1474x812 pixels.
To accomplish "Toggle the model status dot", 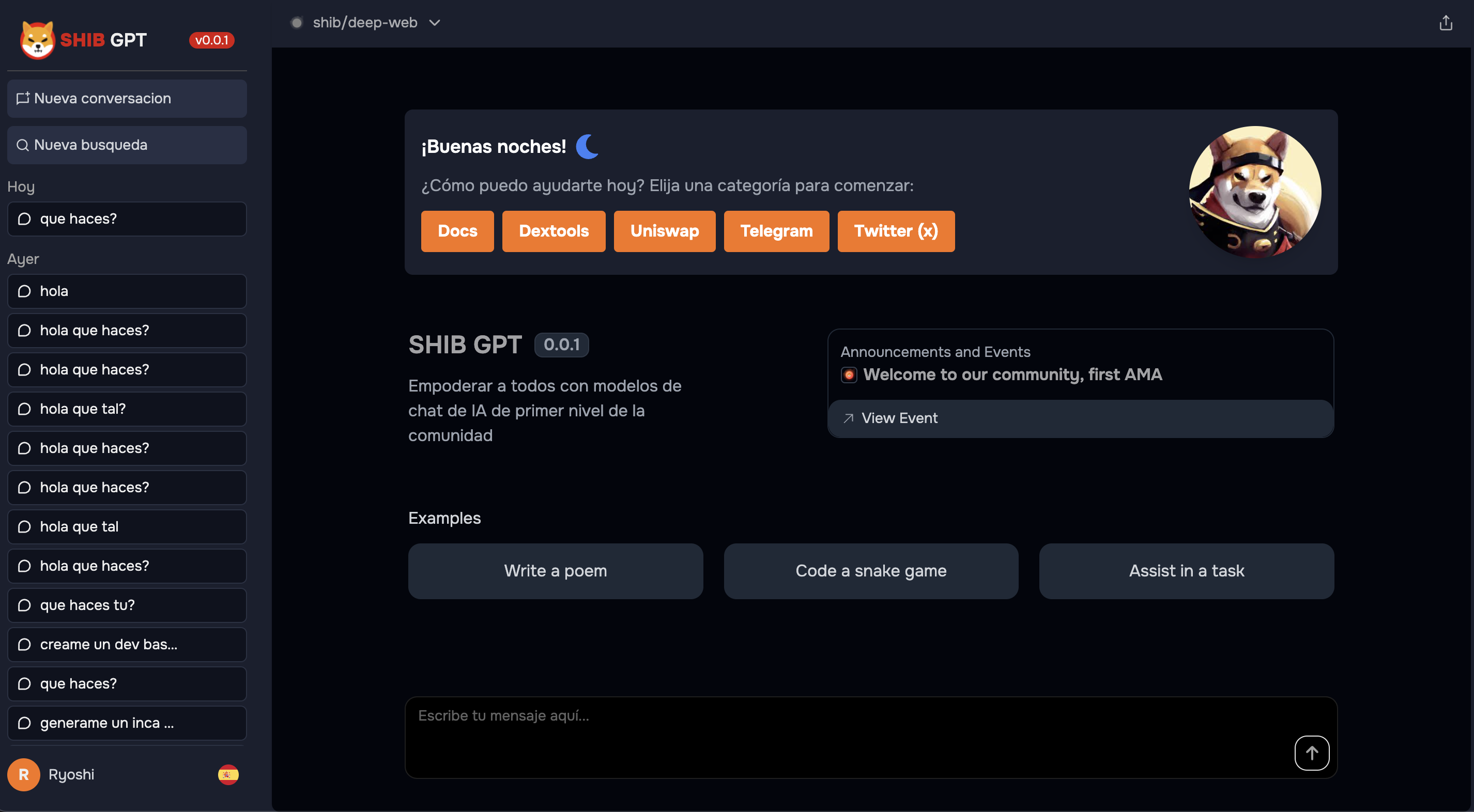I will [297, 23].
